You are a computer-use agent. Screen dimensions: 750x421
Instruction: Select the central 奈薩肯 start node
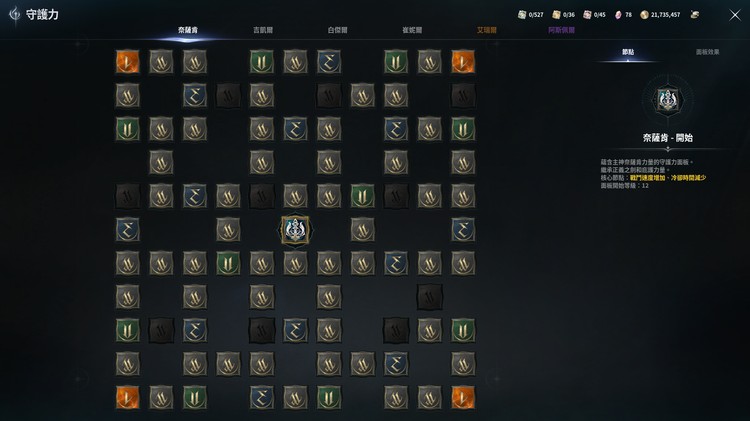pyautogui.click(x=295, y=230)
